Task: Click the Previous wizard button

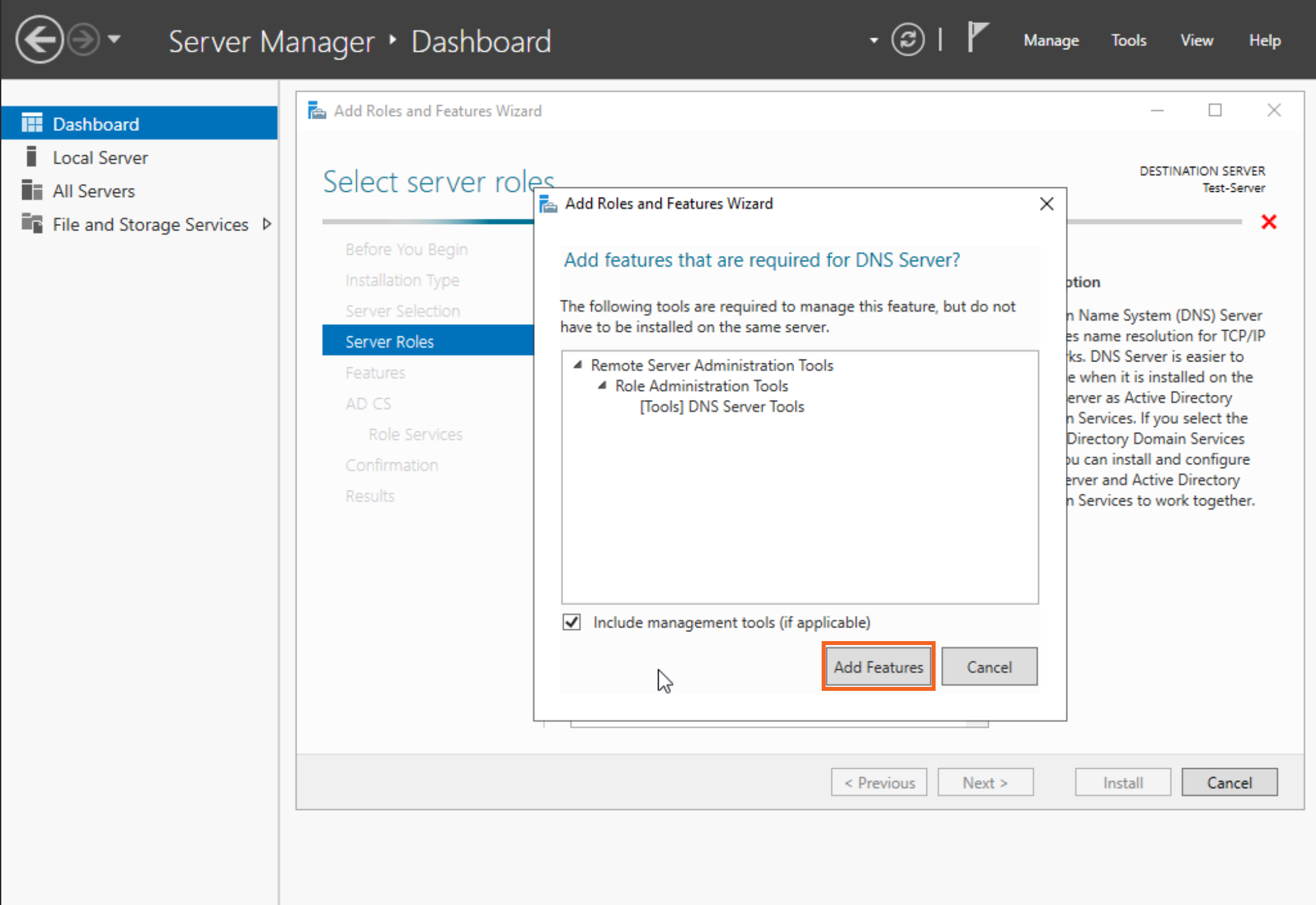Action: point(879,782)
